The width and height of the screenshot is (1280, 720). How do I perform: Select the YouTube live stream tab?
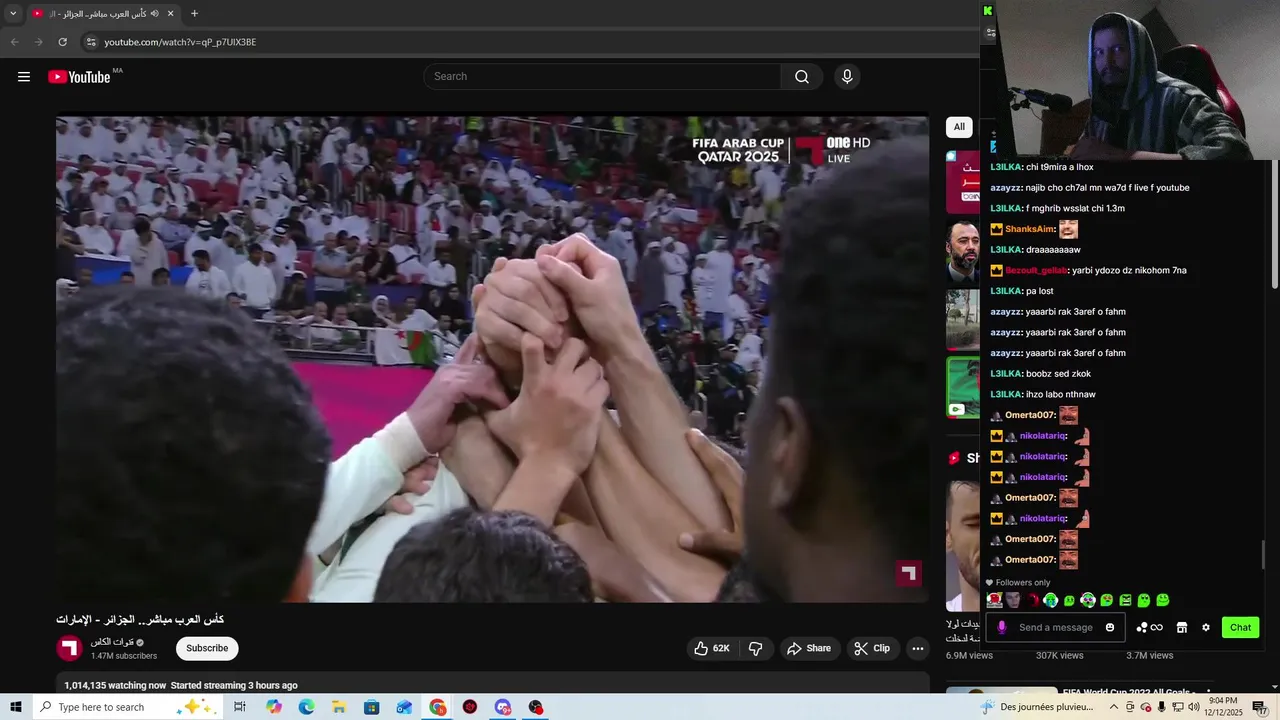pyautogui.click(x=103, y=14)
